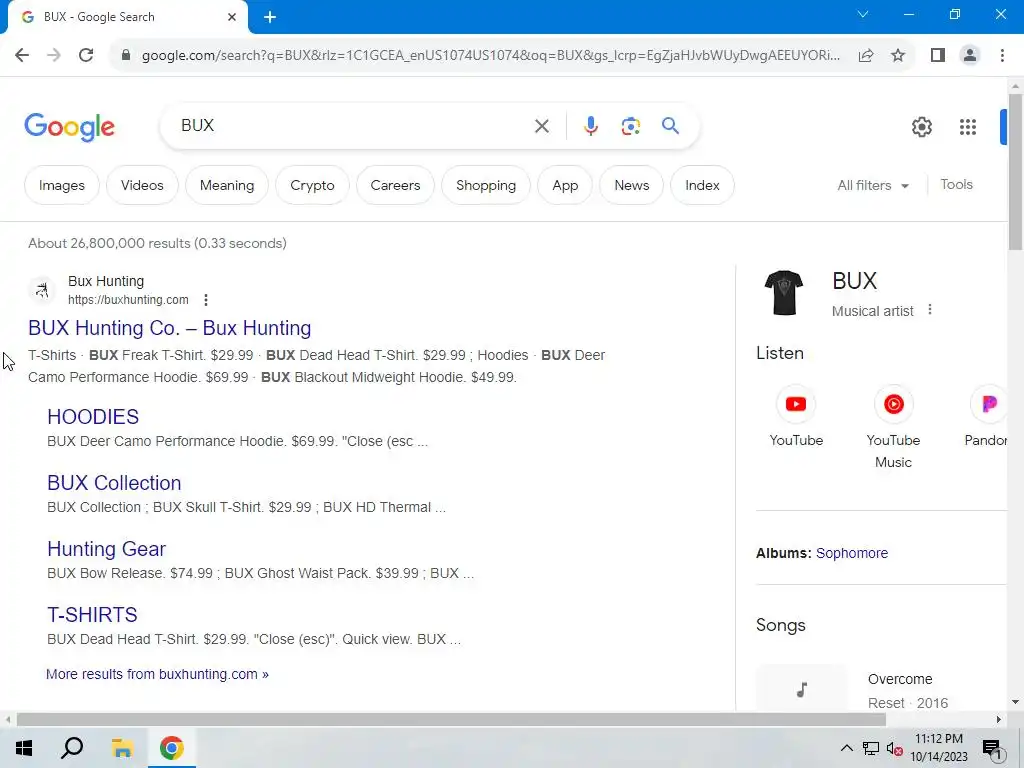Open Bux Hunting site favicon
Screen dimensions: 1024x768
(42, 290)
